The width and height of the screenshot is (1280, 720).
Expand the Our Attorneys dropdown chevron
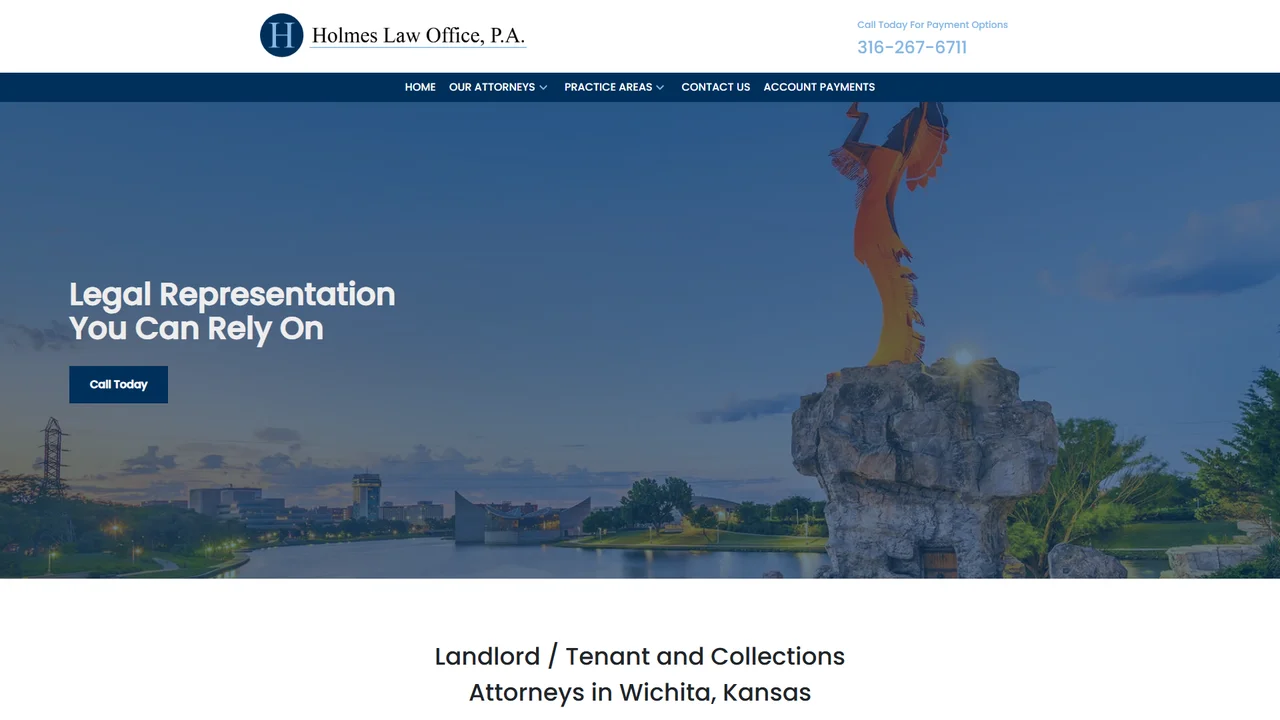(x=543, y=87)
